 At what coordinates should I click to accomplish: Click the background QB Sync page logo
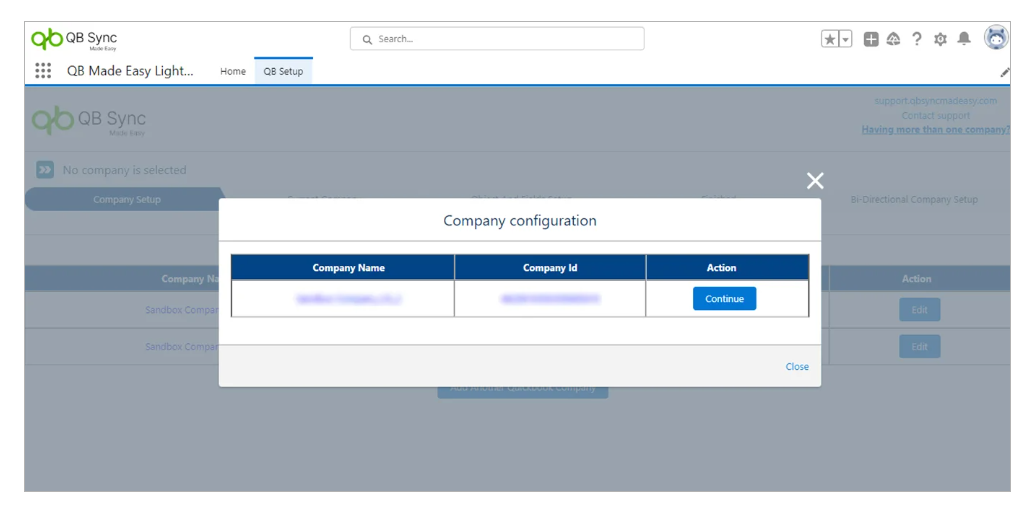[x=89, y=121]
